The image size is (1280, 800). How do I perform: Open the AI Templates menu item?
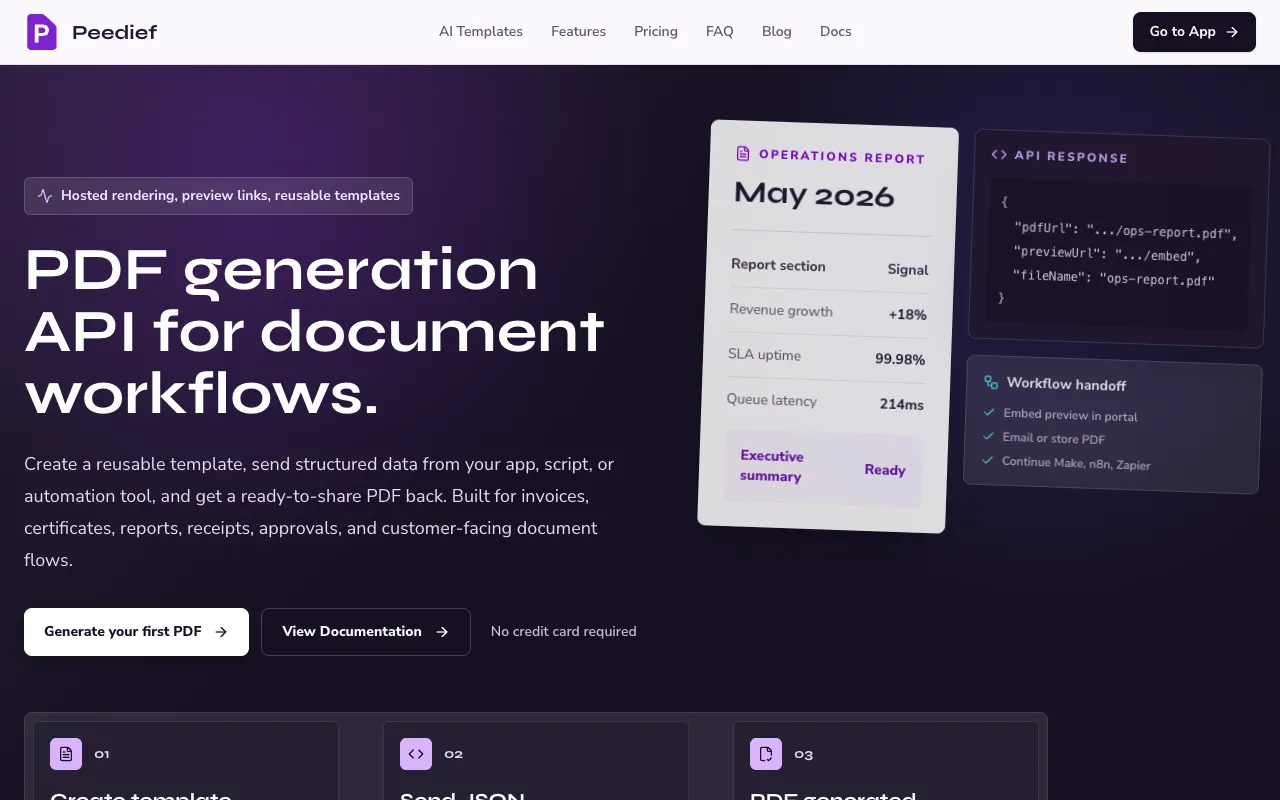point(481,32)
